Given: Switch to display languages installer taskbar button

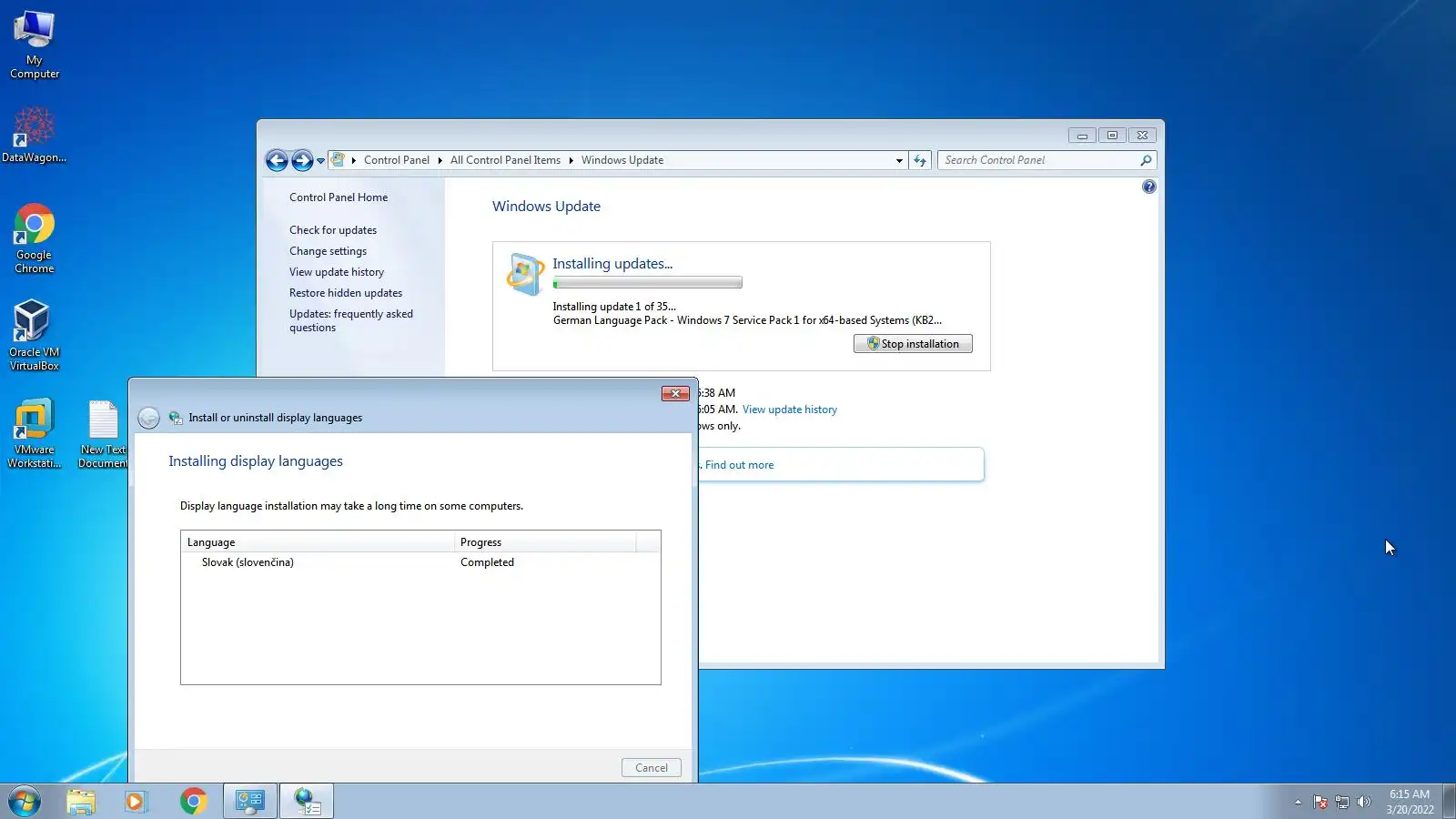Looking at the screenshot, I should [x=307, y=801].
